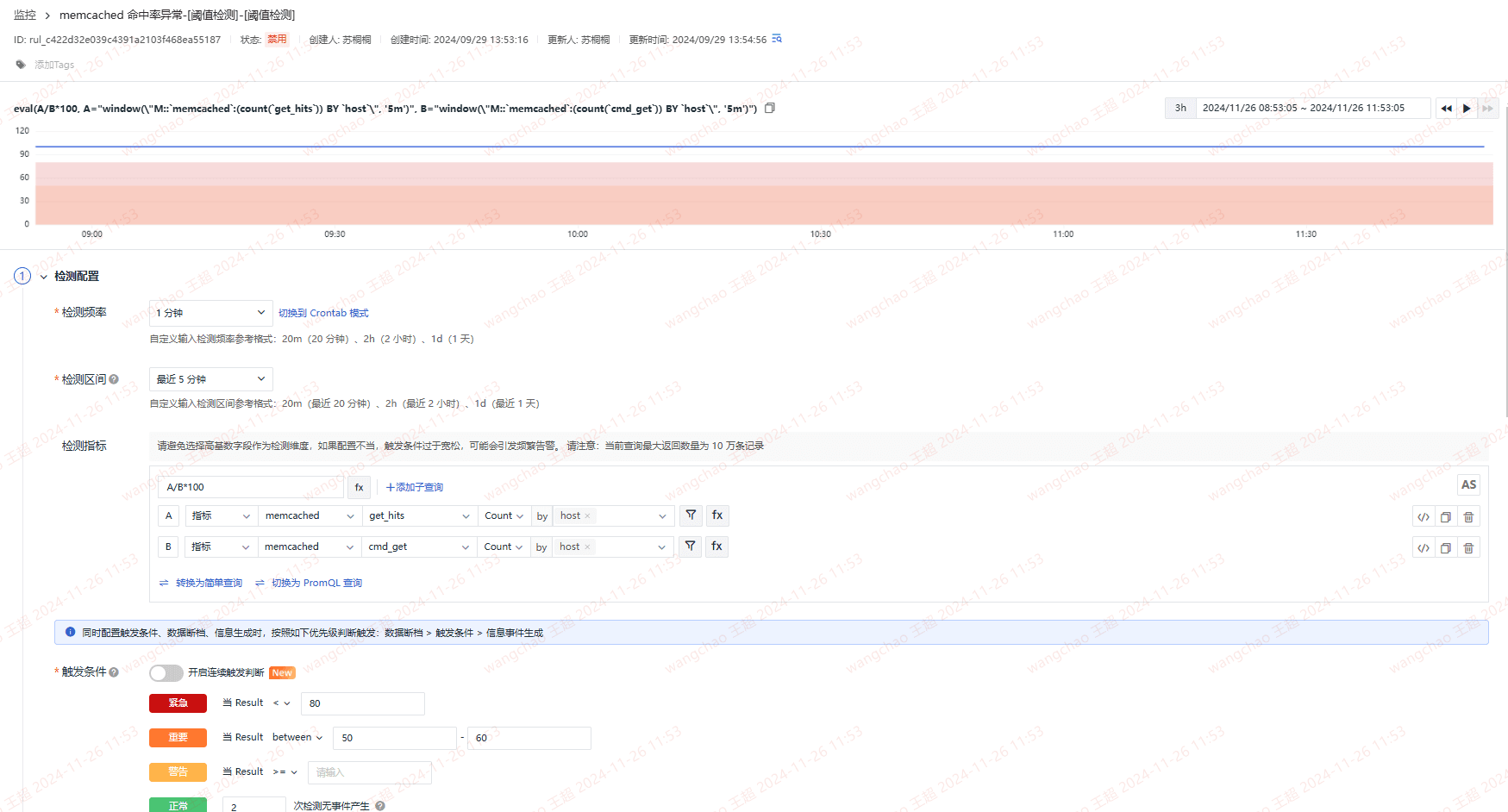
Task: Step the time range backward with rewind icon
Action: pyautogui.click(x=1446, y=108)
